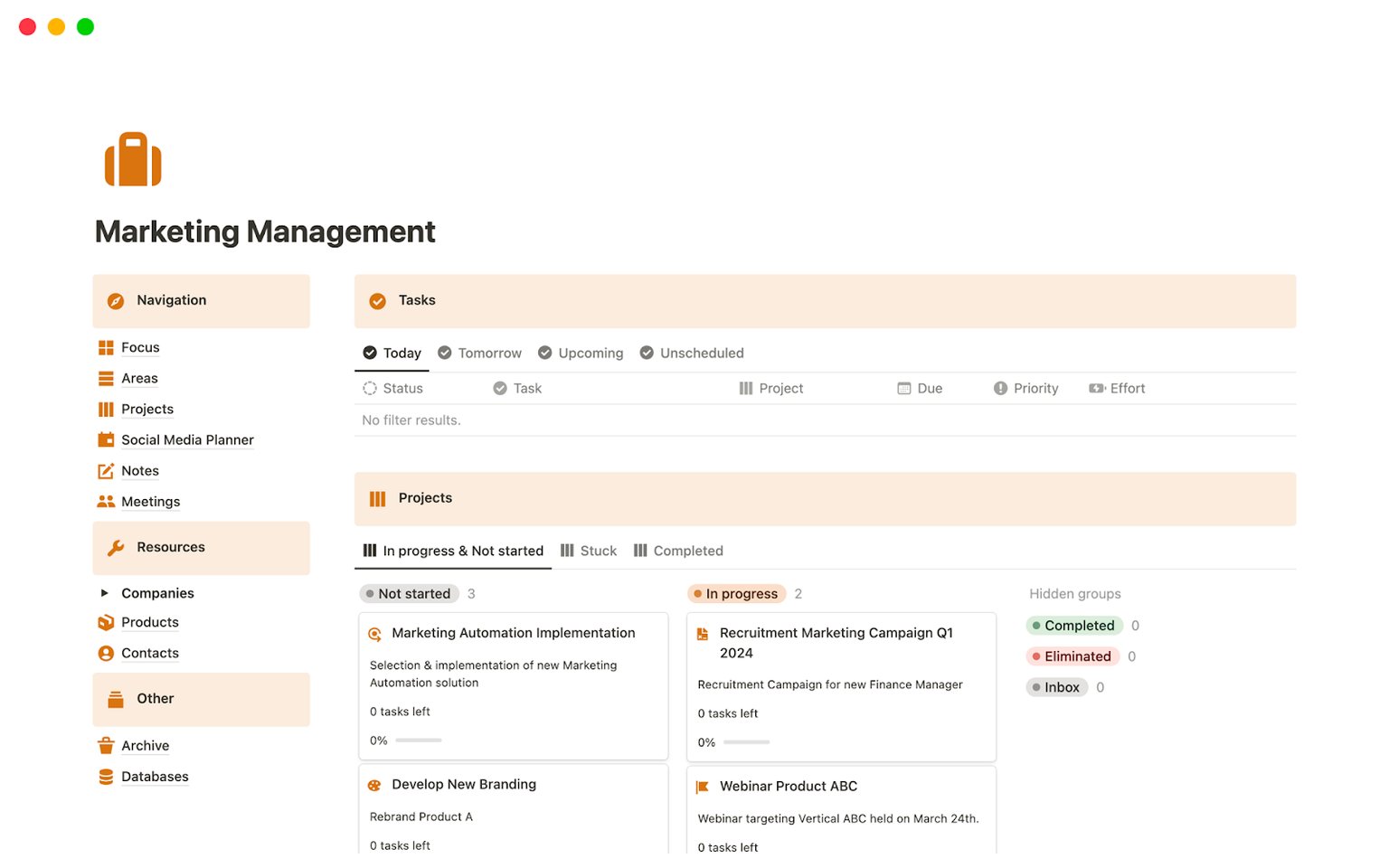Click the Resources wrench icon
This screenshot has width=1389, height=868.
point(115,547)
